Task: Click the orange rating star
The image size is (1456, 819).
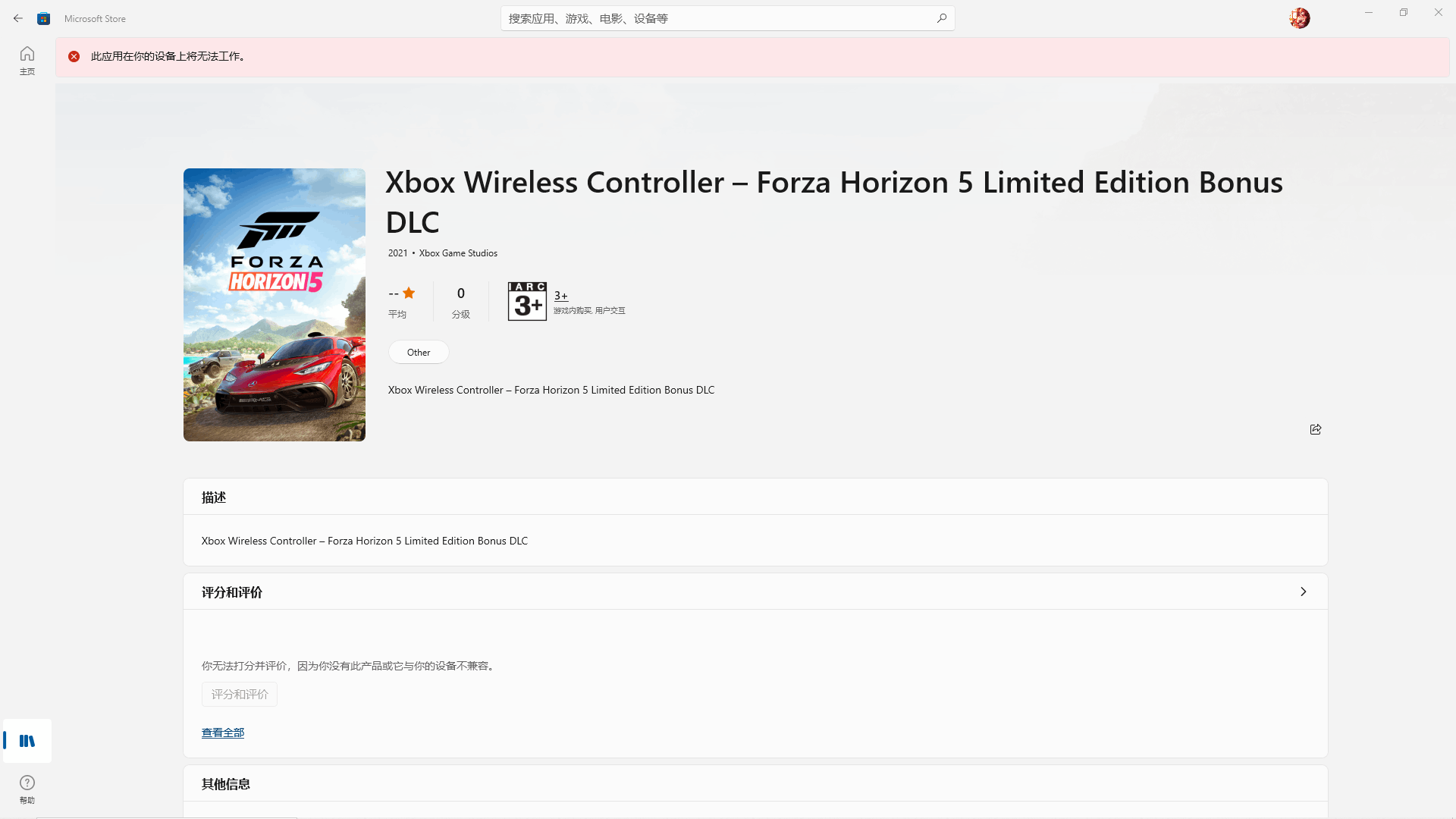Action: (409, 293)
